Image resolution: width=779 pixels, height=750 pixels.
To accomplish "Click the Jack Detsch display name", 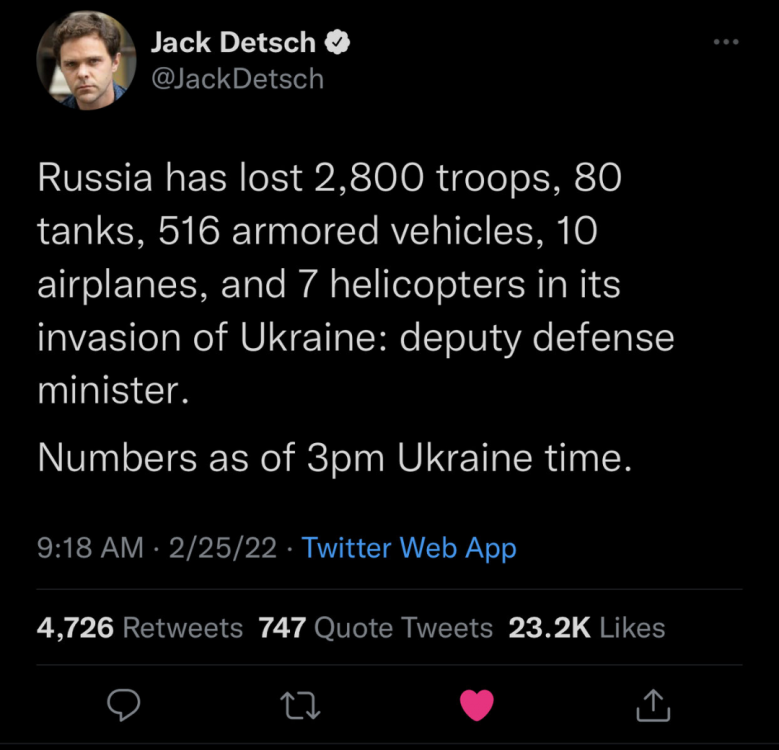I will click(x=233, y=42).
